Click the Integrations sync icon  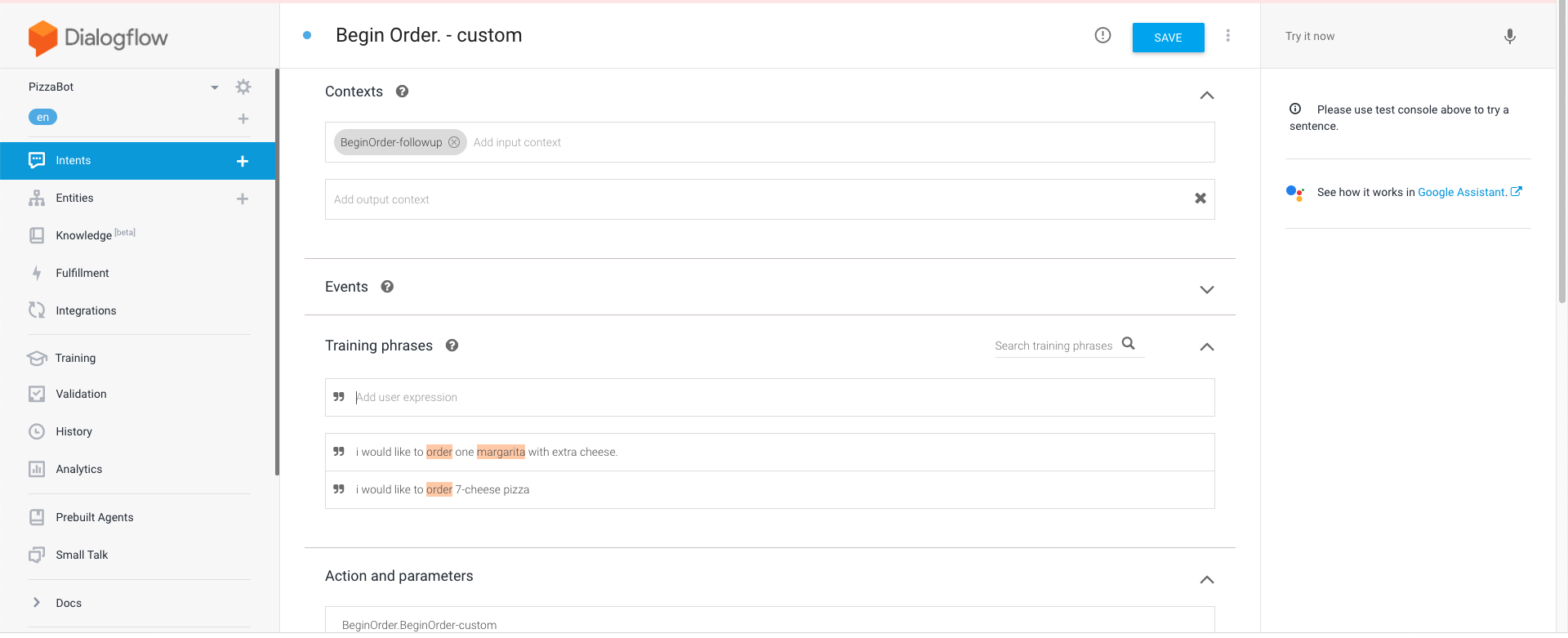click(37, 310)
